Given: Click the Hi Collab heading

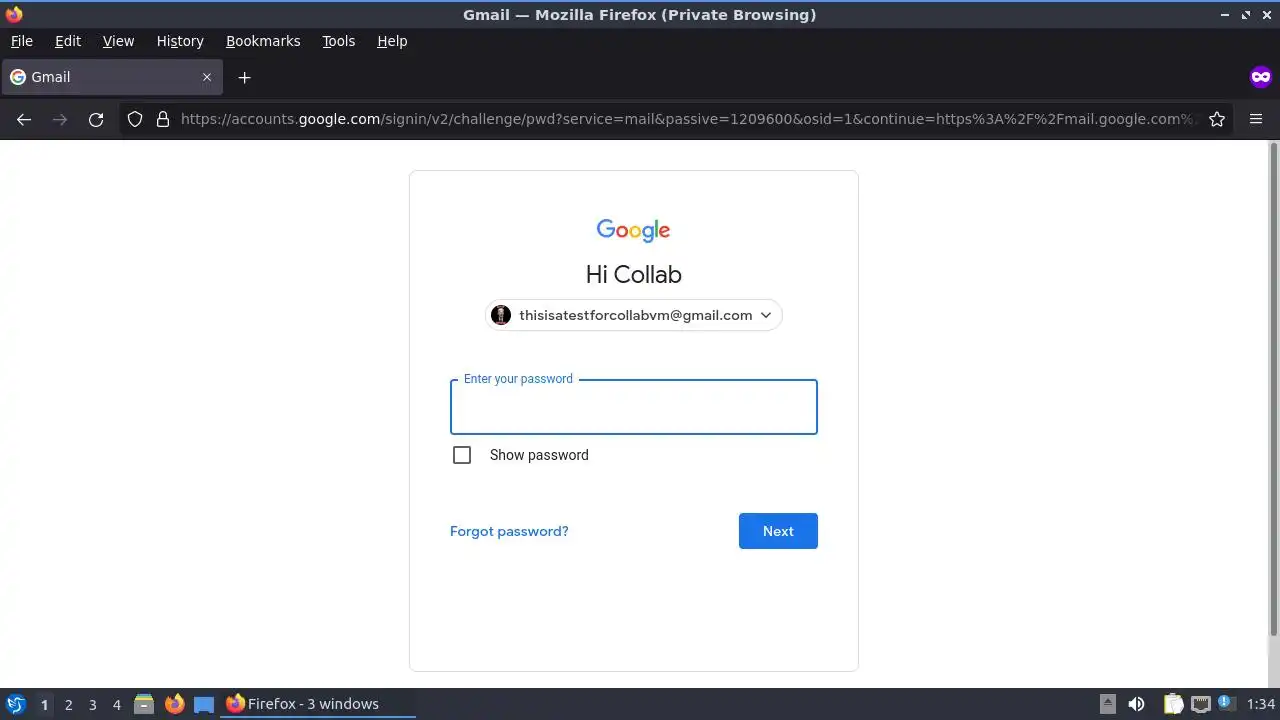Looking at the screenshot, I should (633, 274).
